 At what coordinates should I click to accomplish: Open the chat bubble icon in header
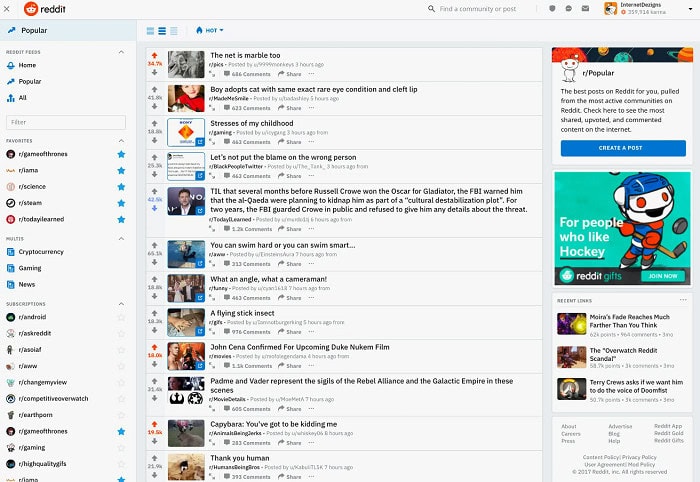[x=569, y=8]
